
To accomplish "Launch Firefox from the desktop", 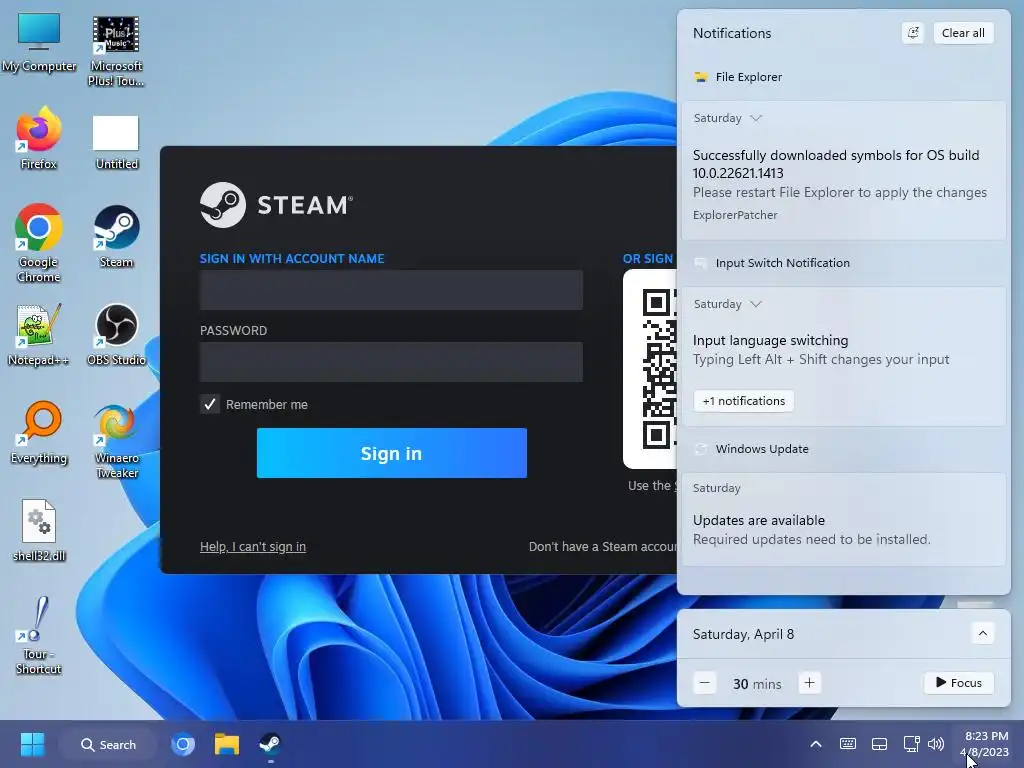I will point(39,139).
